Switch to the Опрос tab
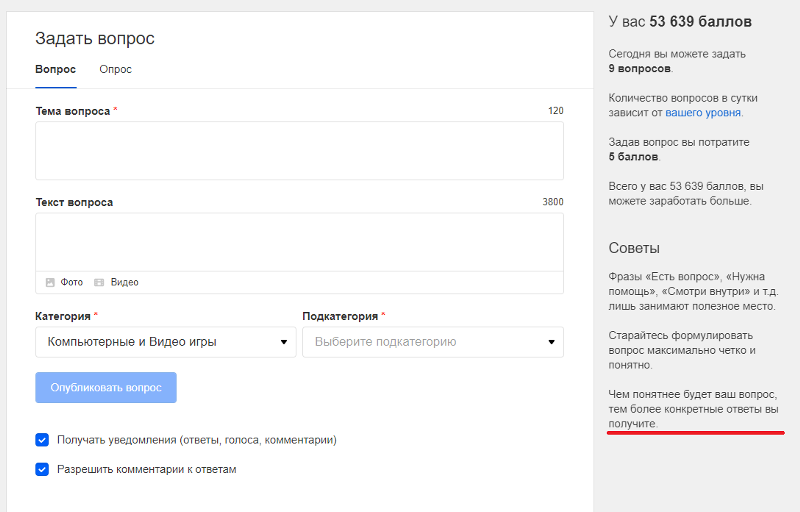Screen dimensions: 800x512 point(115,69)
